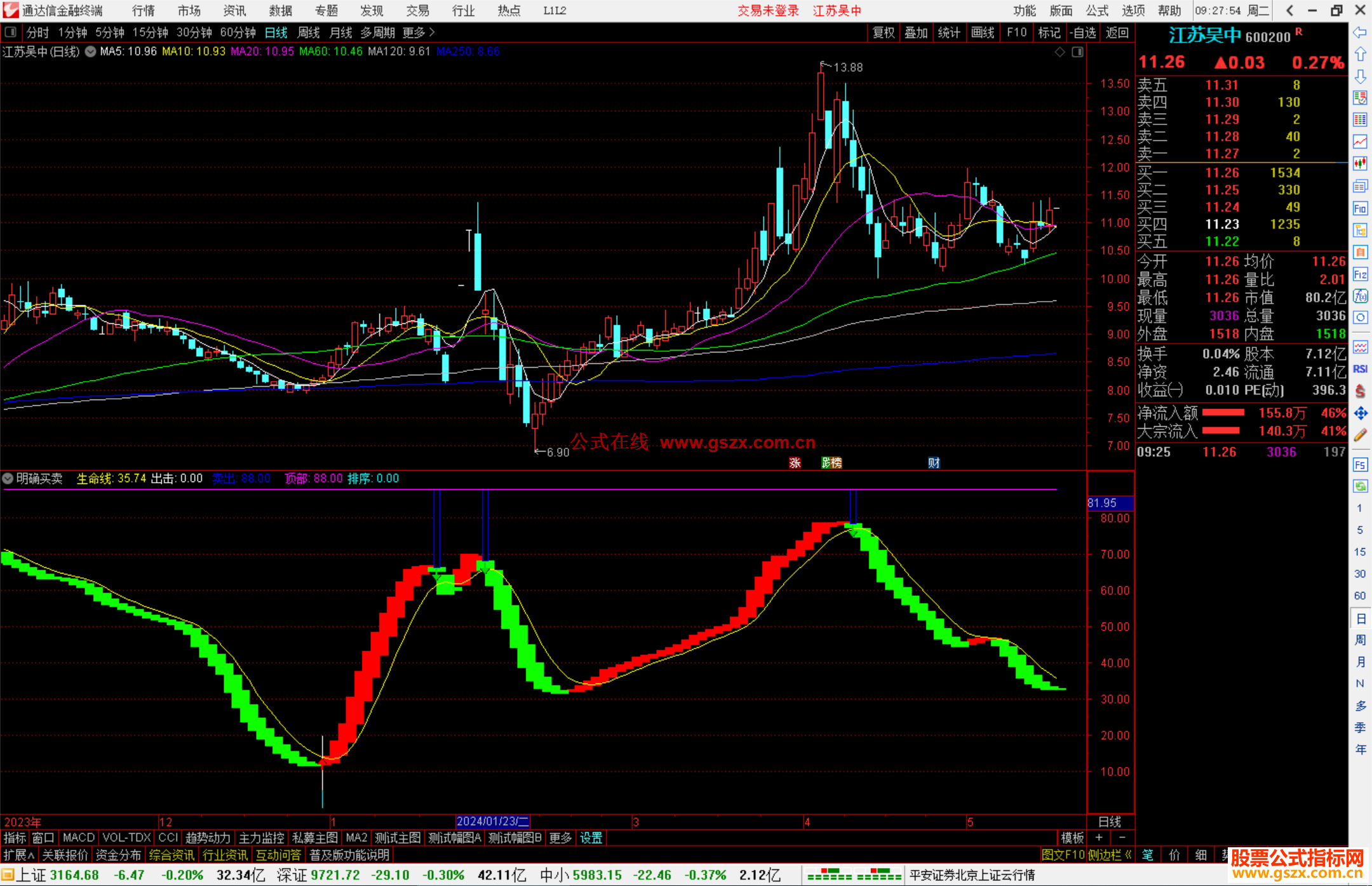Expand the 扩展 panel at bottom left

coord(19,855)
